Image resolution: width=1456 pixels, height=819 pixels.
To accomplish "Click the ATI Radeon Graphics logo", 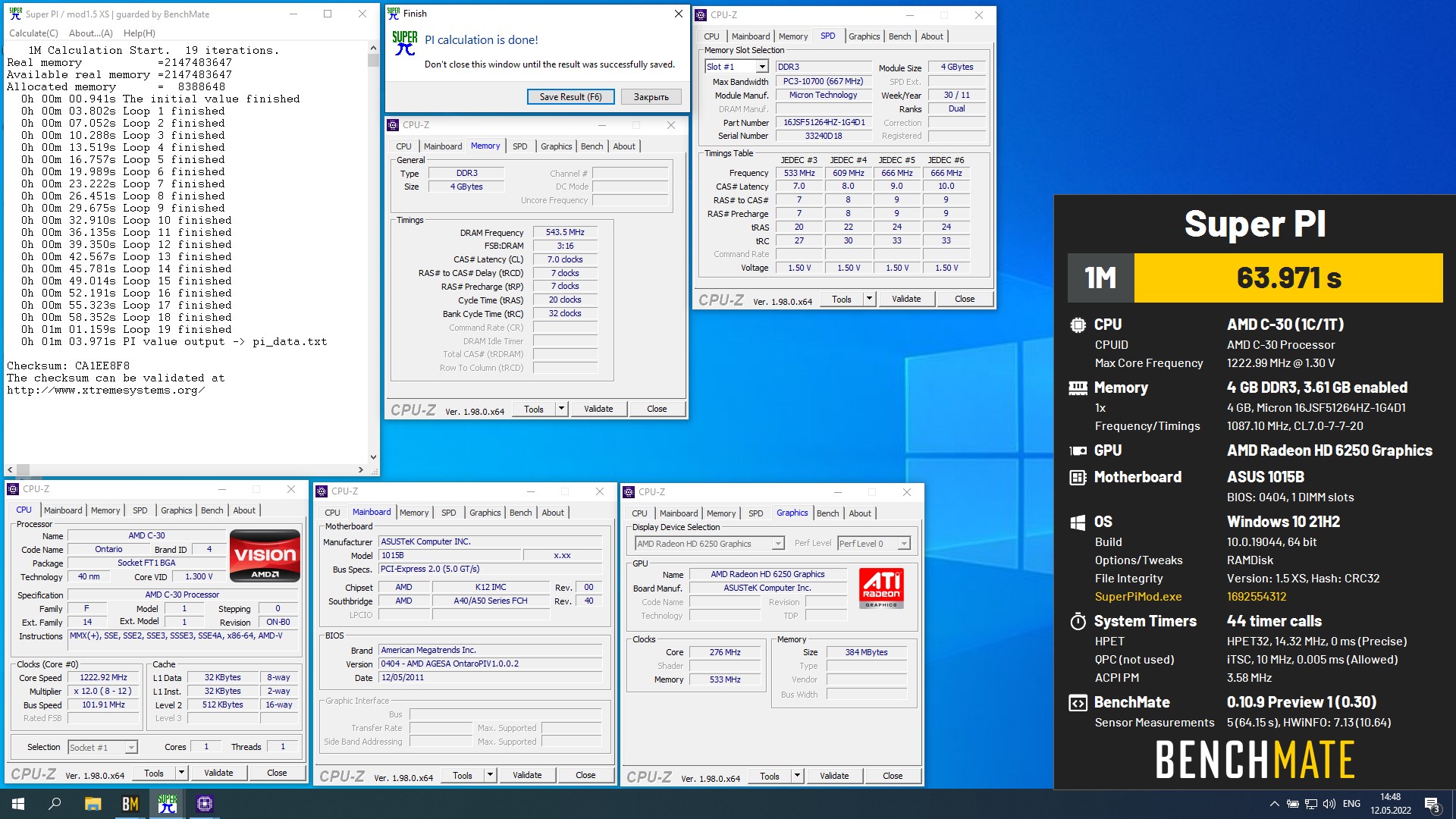I will pos(881,588).
